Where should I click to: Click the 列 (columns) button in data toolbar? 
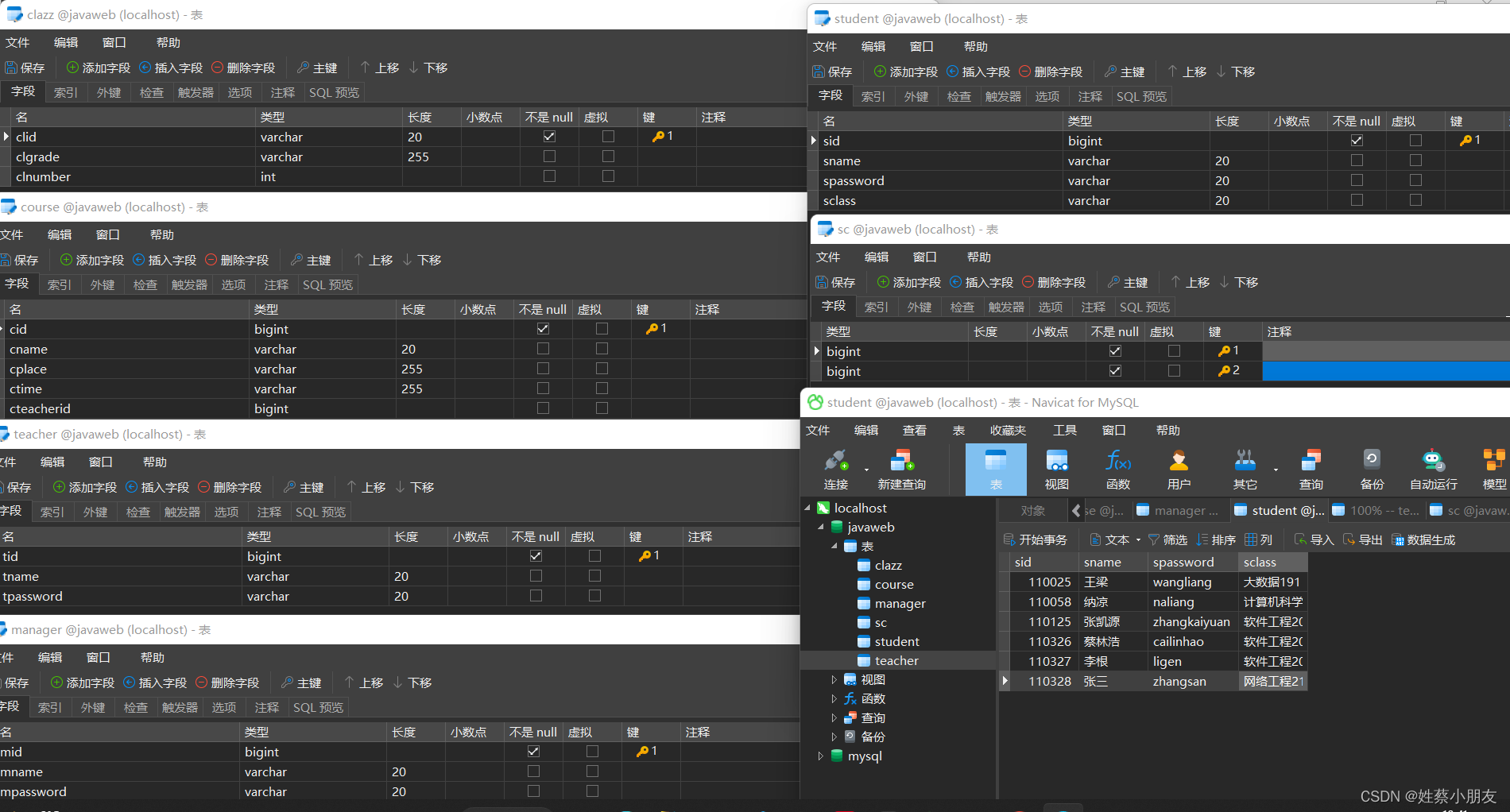point(1259,539)
